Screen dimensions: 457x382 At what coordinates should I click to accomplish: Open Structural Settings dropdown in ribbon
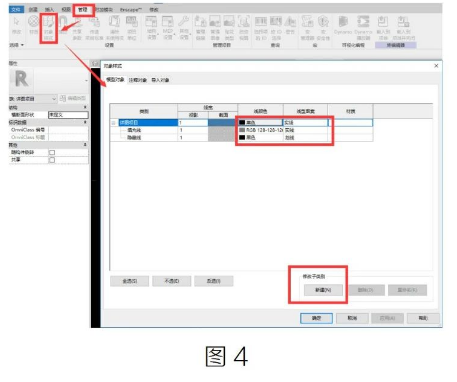(151, 28)
